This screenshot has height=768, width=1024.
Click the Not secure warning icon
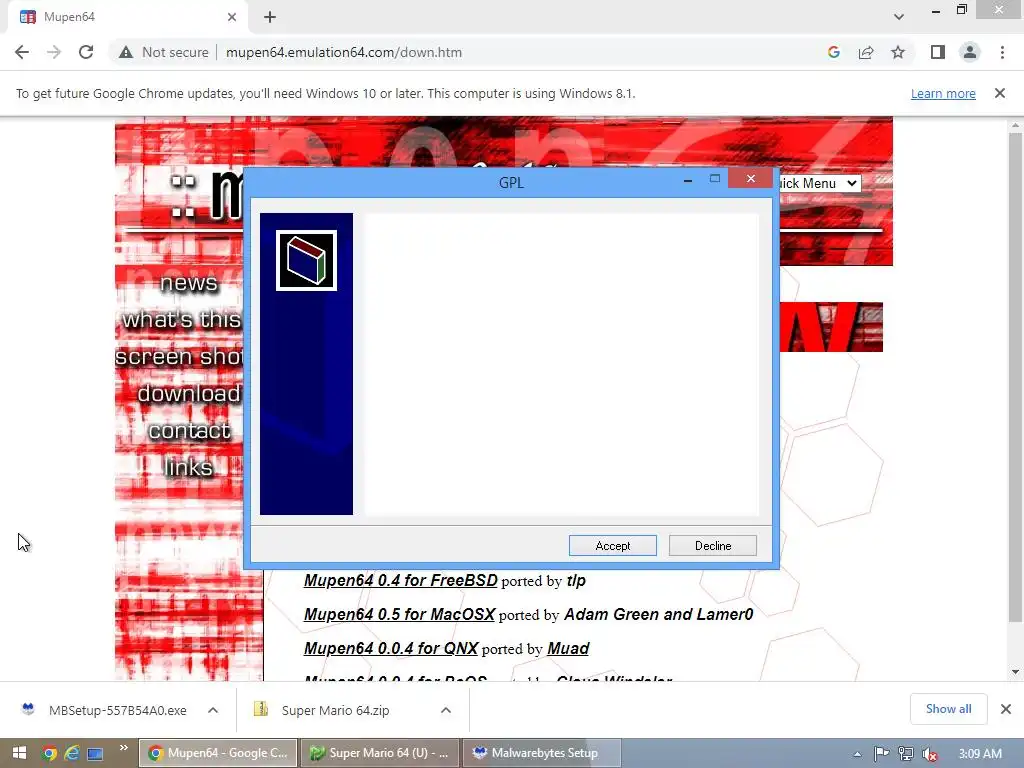(126, 52)
